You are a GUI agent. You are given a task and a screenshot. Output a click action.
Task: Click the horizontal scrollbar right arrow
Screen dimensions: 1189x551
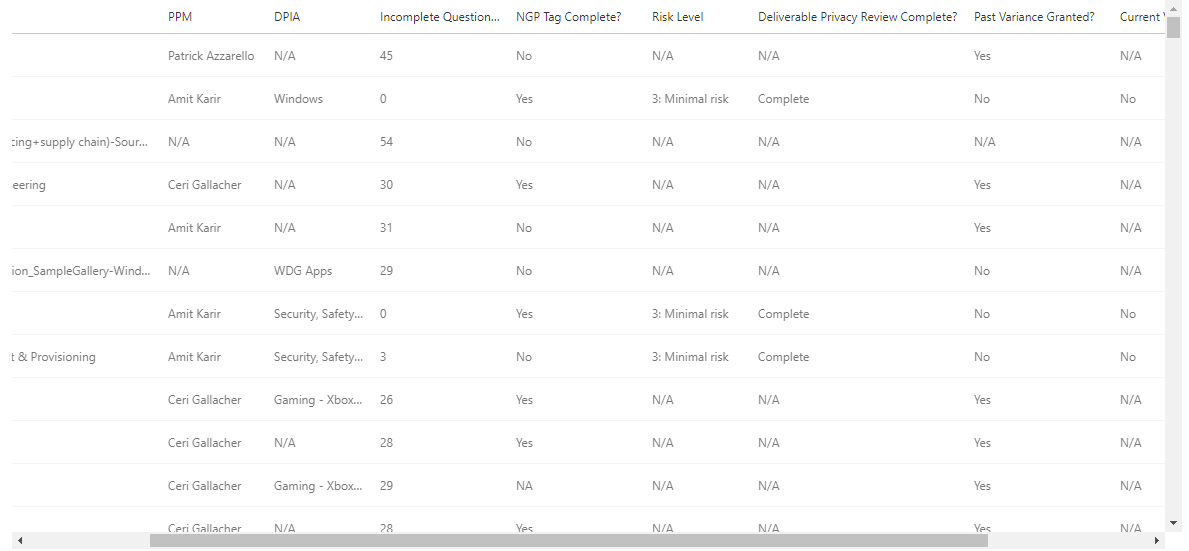coord(1157,540)
